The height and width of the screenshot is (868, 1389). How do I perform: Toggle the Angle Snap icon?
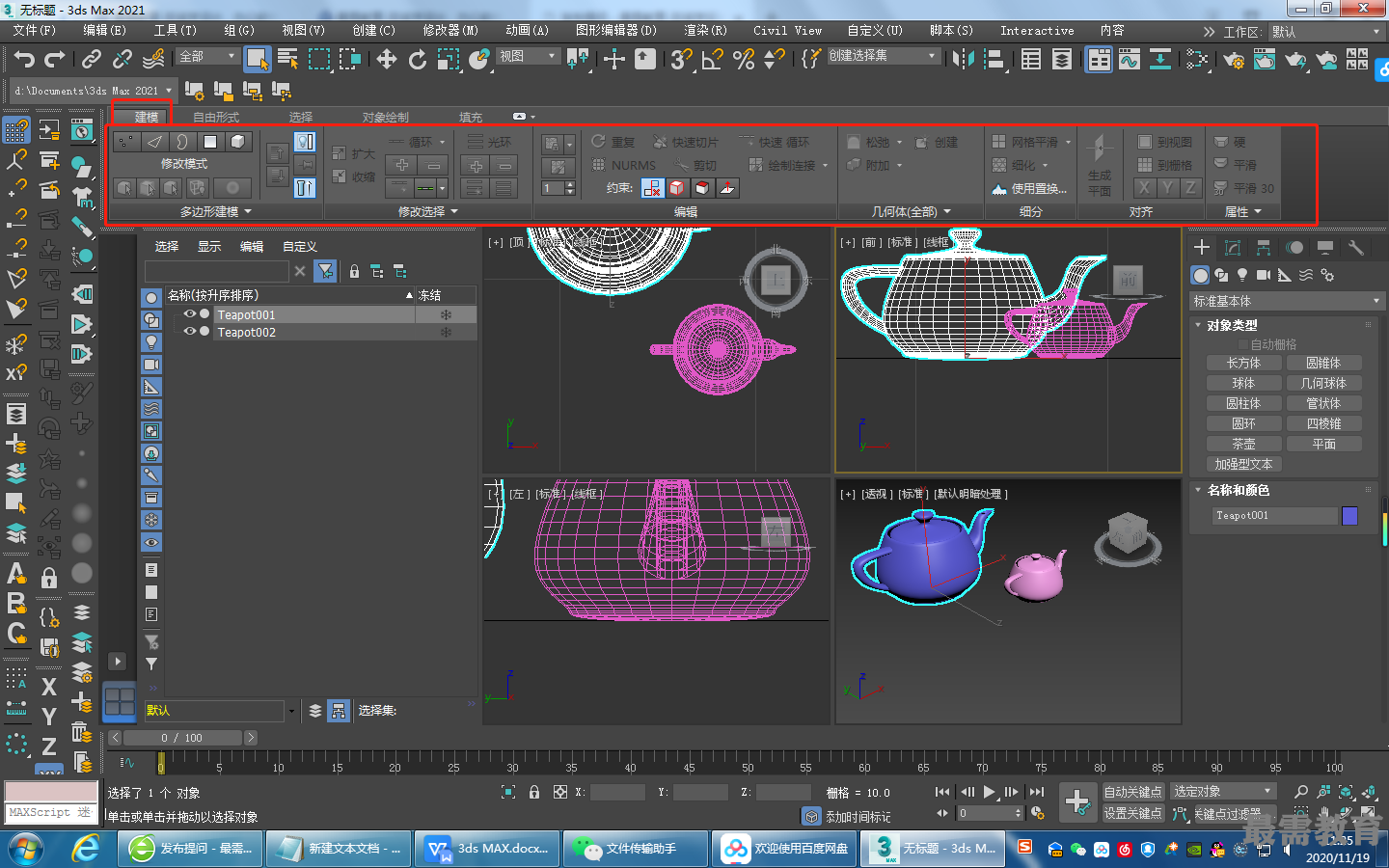coord(712,60)
